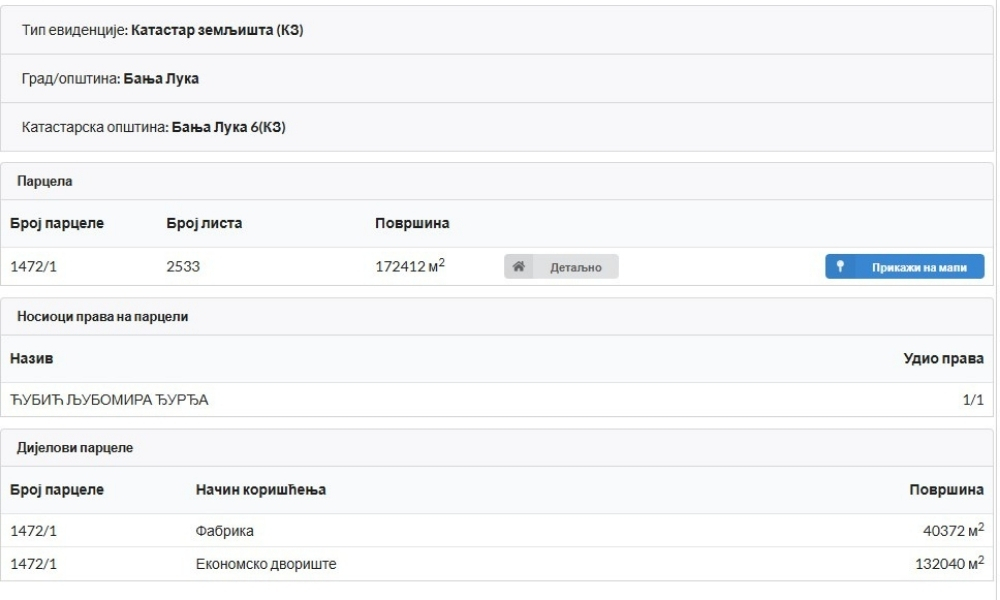This screenshot has height=600, width=1000.
Task: Click the 1/1 share value
Action: pyautogui.click(x=979, y=401)
